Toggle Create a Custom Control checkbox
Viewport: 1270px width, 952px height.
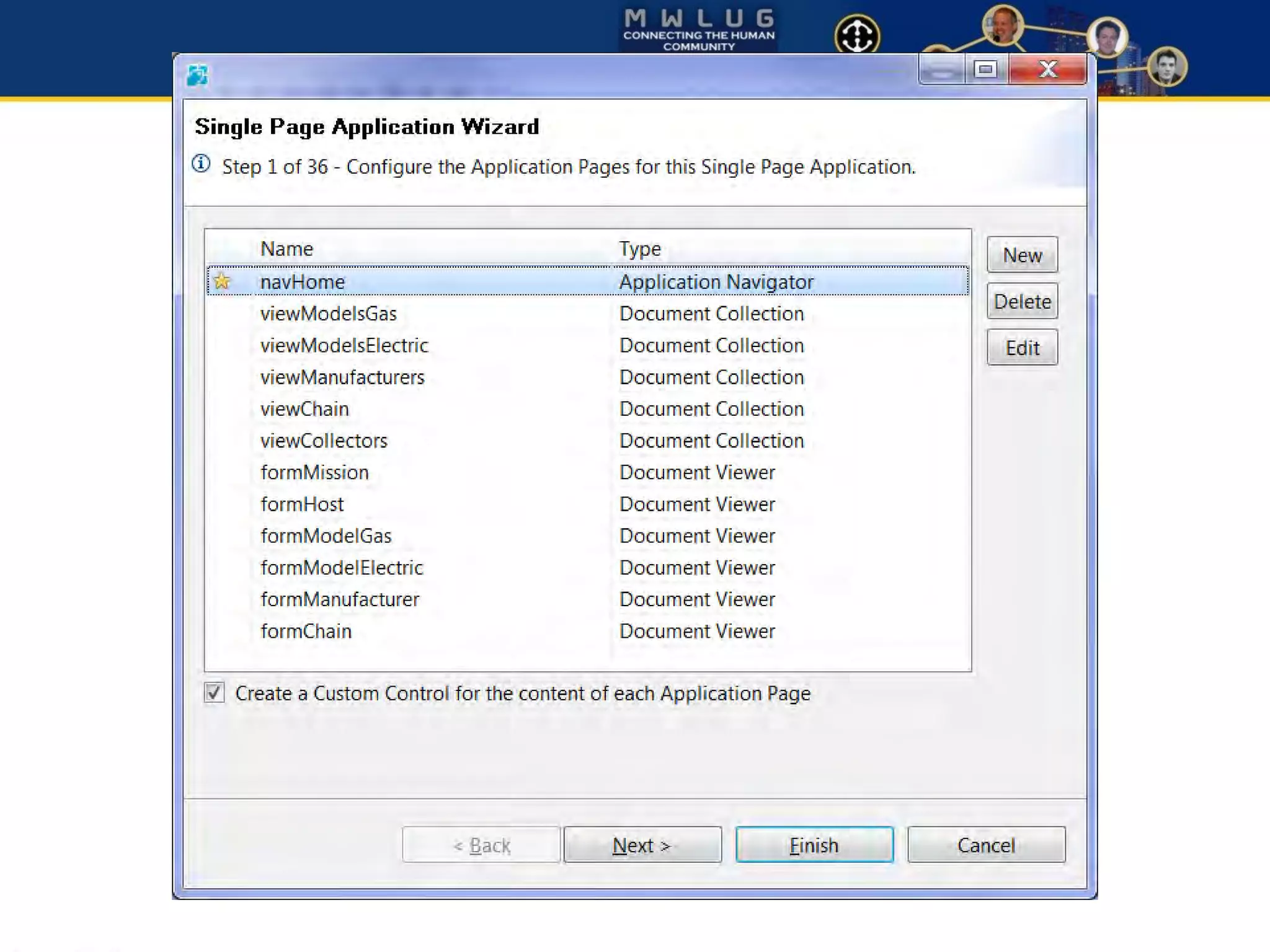[215, 692]
